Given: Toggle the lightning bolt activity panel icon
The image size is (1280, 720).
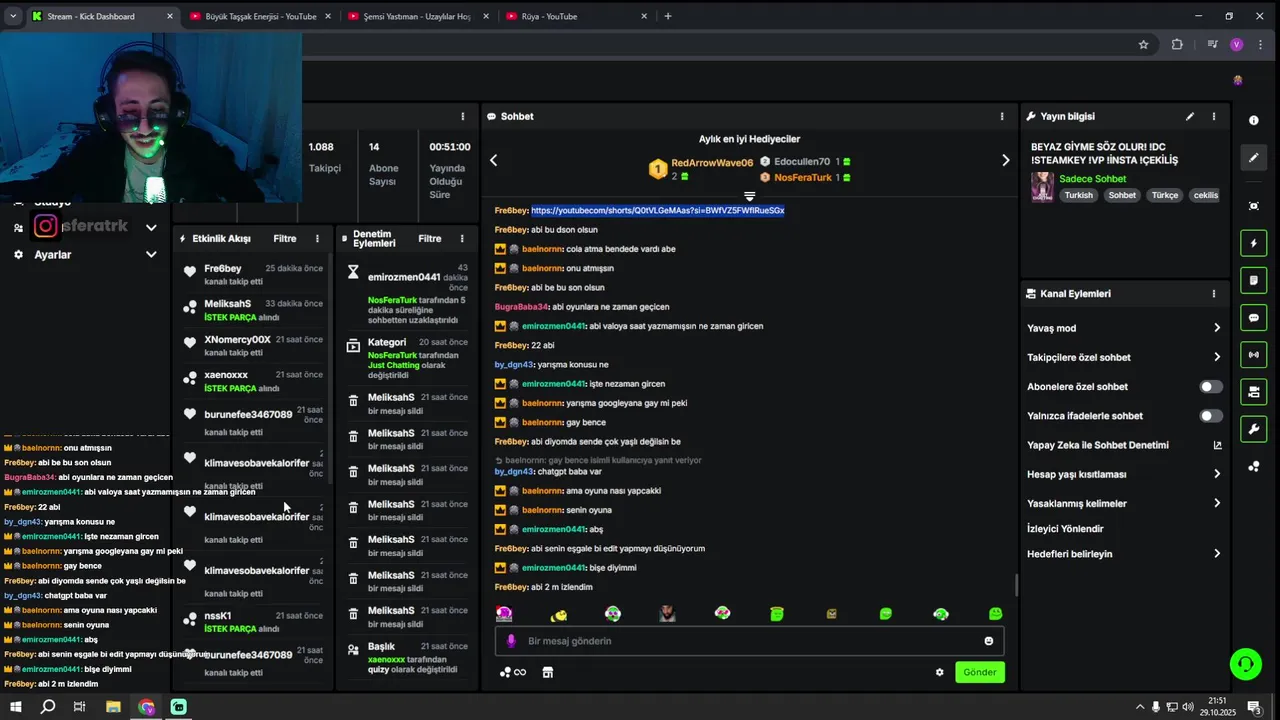Looking at the screenshot, I should click(1253, 243).
